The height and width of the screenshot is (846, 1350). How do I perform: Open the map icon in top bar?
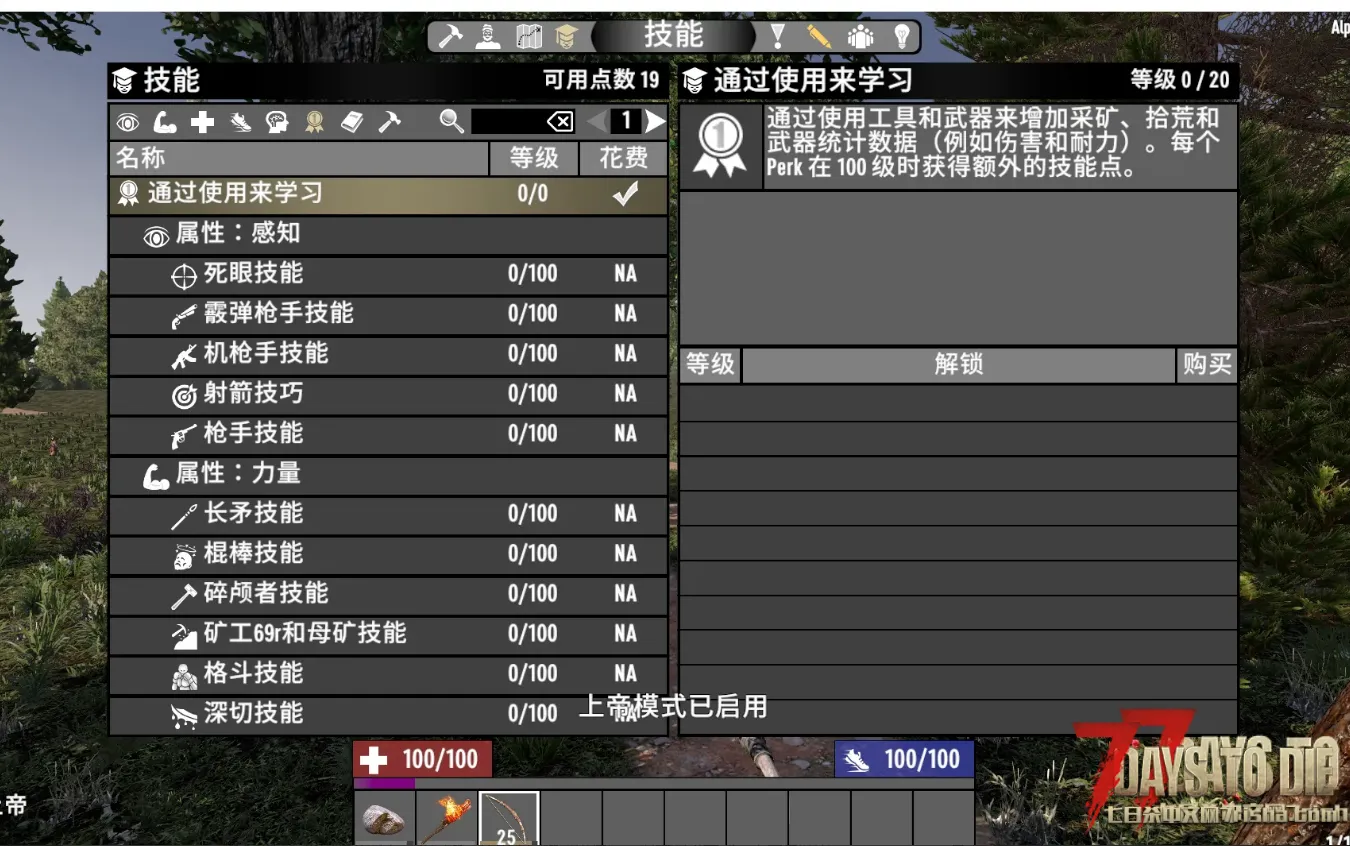(529, 37)
